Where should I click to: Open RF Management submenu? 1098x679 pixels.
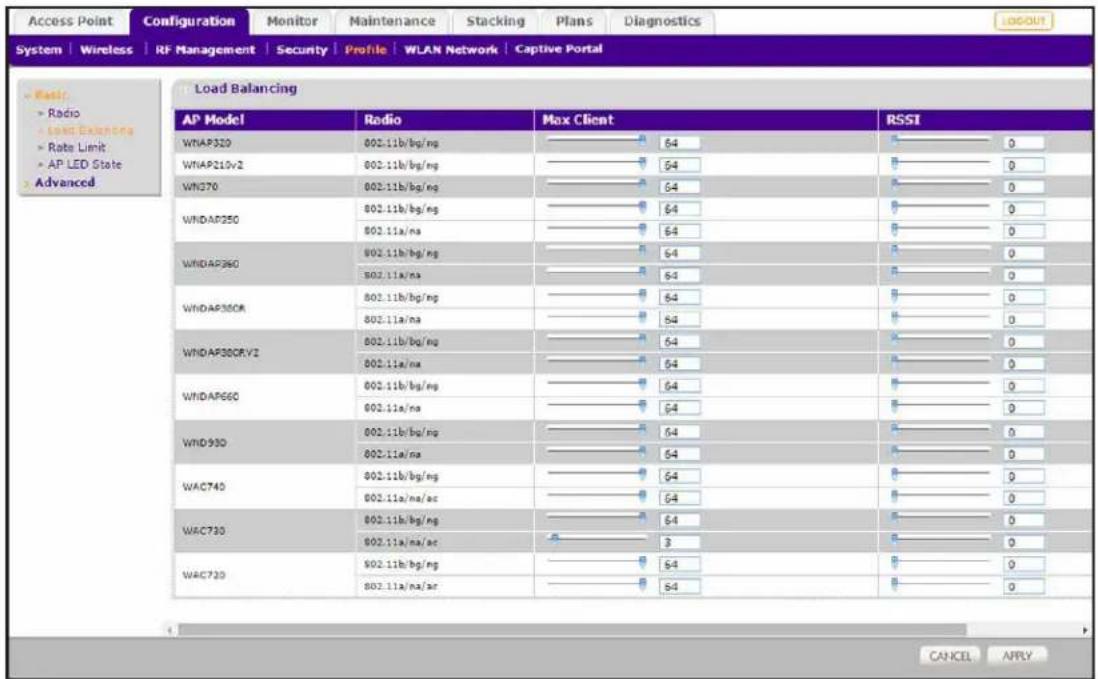coord(205,50)
